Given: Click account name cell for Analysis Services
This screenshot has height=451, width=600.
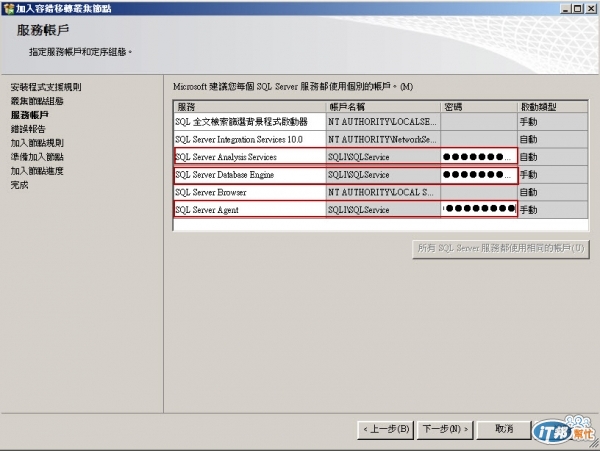Looking at the screenshot, I should point(383,156).
